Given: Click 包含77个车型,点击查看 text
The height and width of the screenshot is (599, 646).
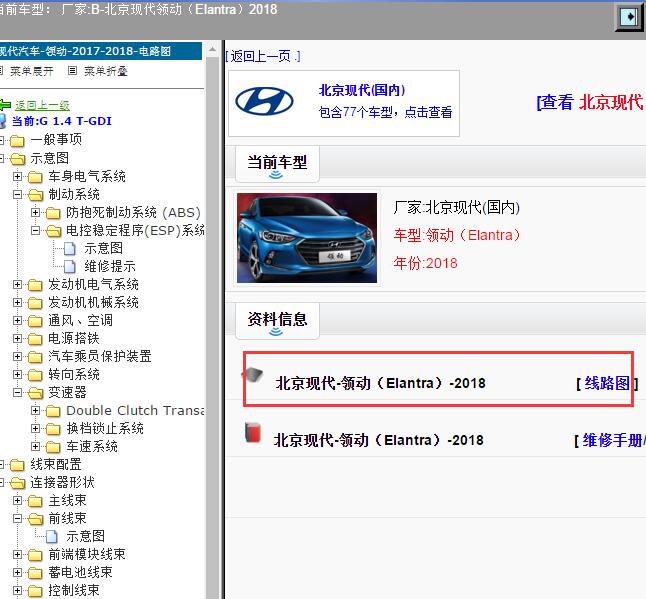Looking at the screenshot, I should coord(385,112).
